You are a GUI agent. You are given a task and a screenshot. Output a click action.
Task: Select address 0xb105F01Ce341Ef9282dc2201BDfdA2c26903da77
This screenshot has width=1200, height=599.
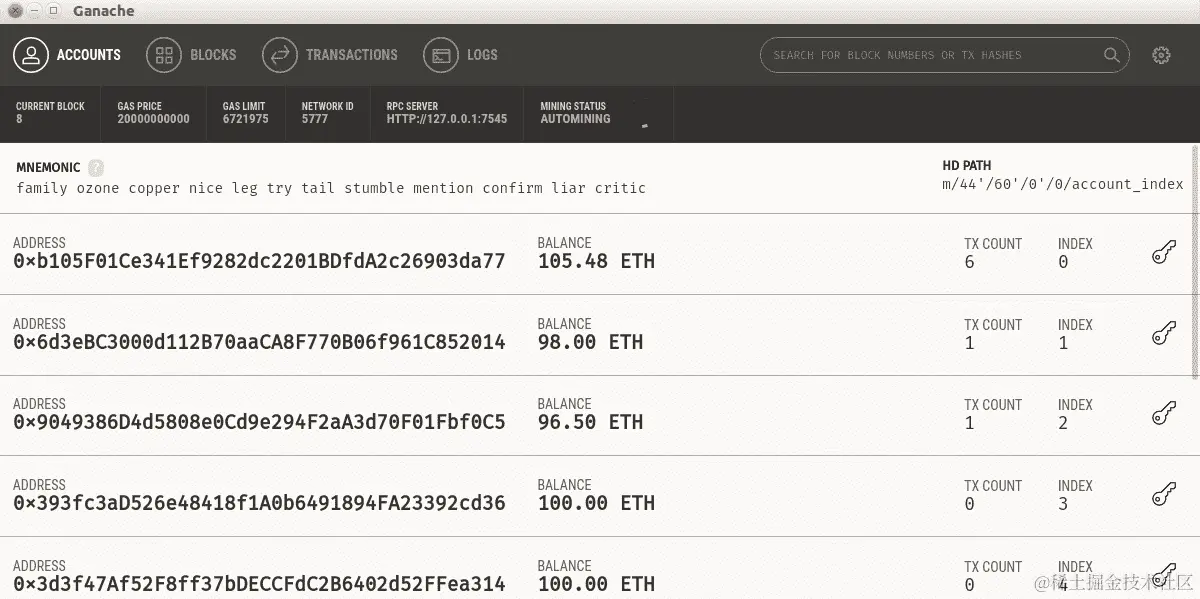[x=259, y=261]
